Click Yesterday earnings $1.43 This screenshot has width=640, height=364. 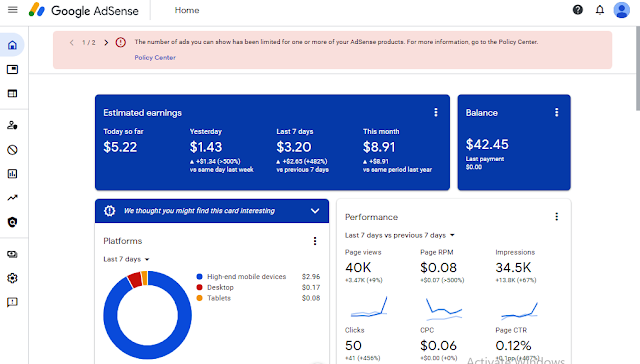(206, 147)
